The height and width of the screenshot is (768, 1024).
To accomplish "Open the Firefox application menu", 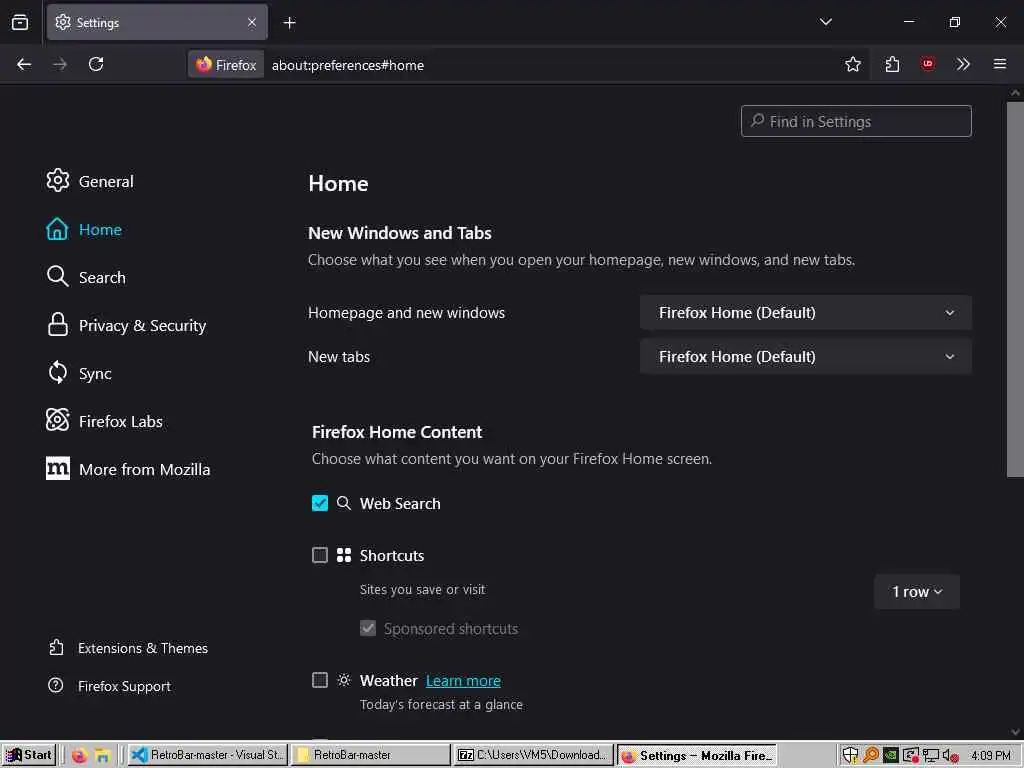I will pyautogui.click(x=1000, y=64).
